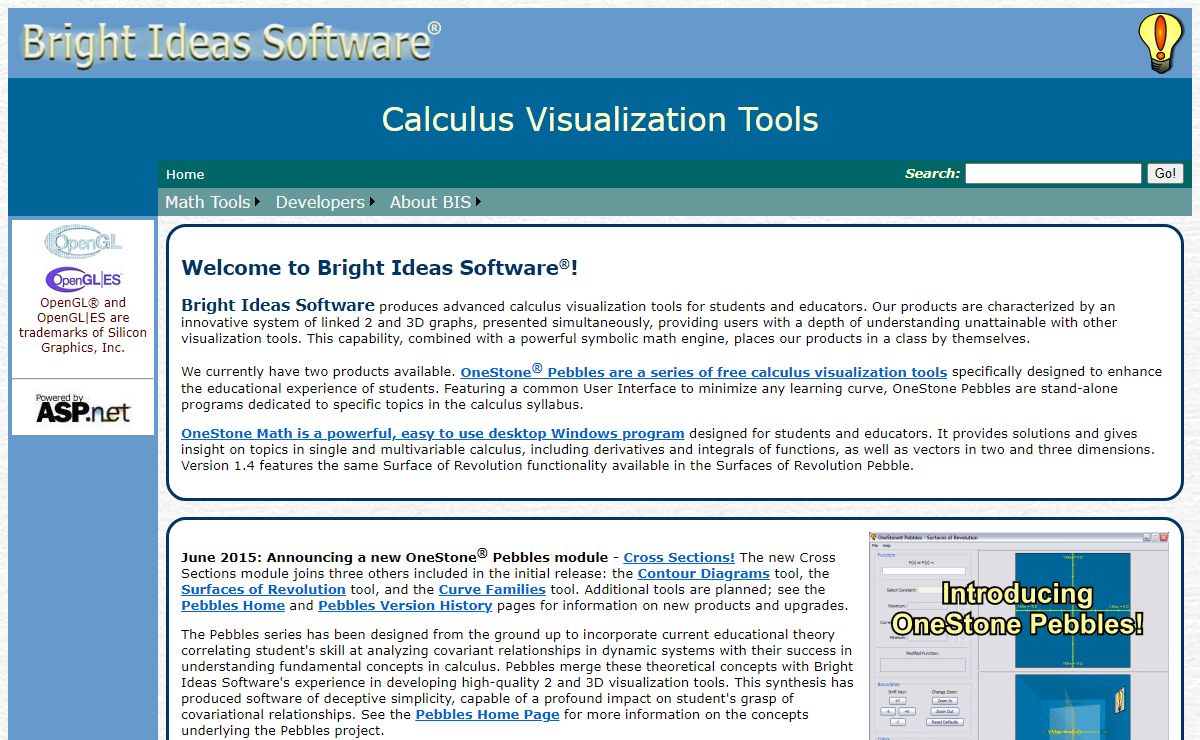Expand the arrow next to About BIS
The height and width of the screenshot is (740, 1200).
479,202
